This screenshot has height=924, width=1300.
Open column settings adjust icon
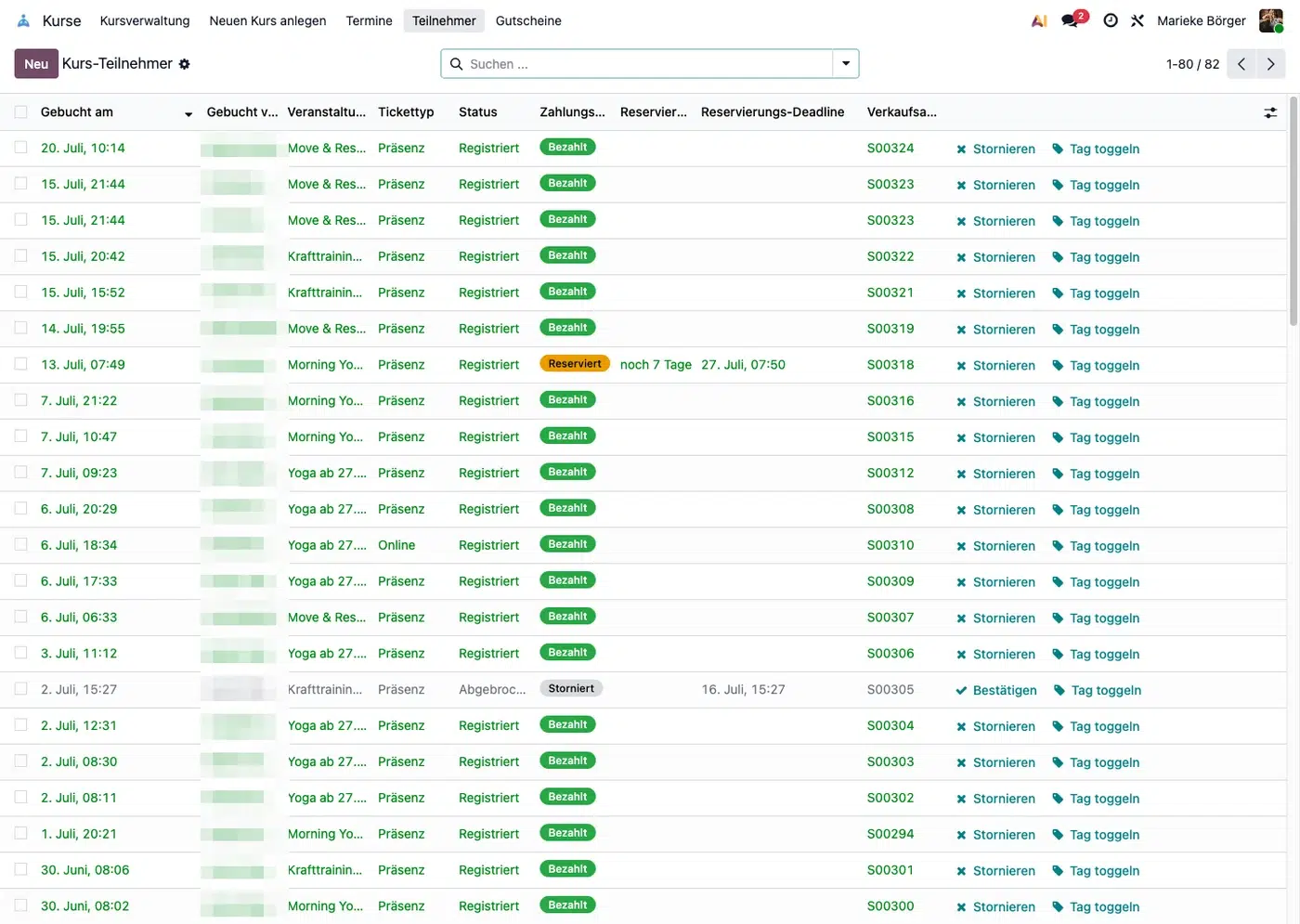pyautogui.click(x=1270, y=112)
